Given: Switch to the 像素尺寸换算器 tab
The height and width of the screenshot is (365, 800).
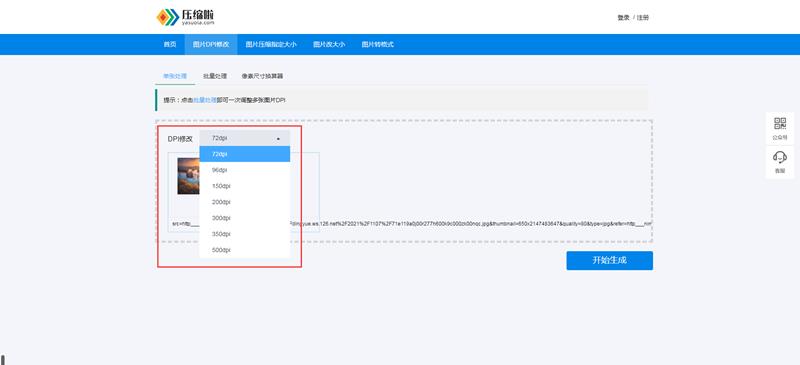Looking at the screenshot, I should 262,76.
